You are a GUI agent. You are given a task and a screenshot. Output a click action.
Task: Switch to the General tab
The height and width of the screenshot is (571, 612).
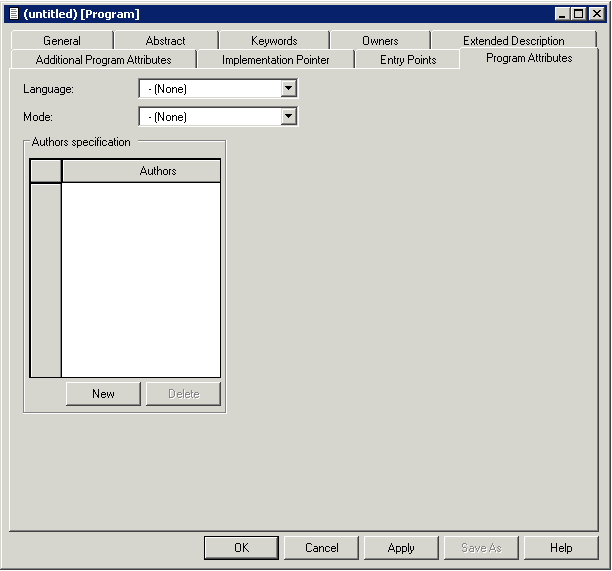[62, 41]
